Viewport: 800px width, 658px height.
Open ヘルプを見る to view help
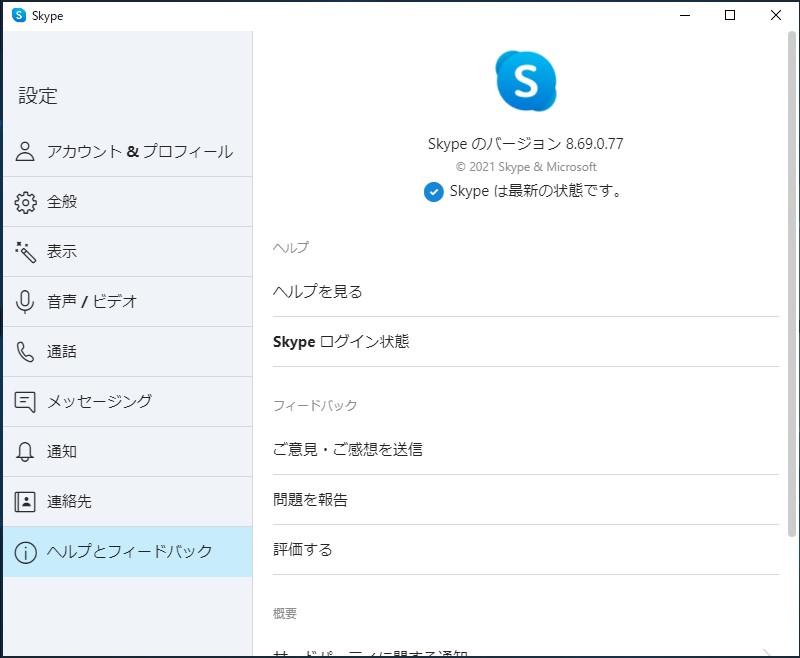[320, 291]
